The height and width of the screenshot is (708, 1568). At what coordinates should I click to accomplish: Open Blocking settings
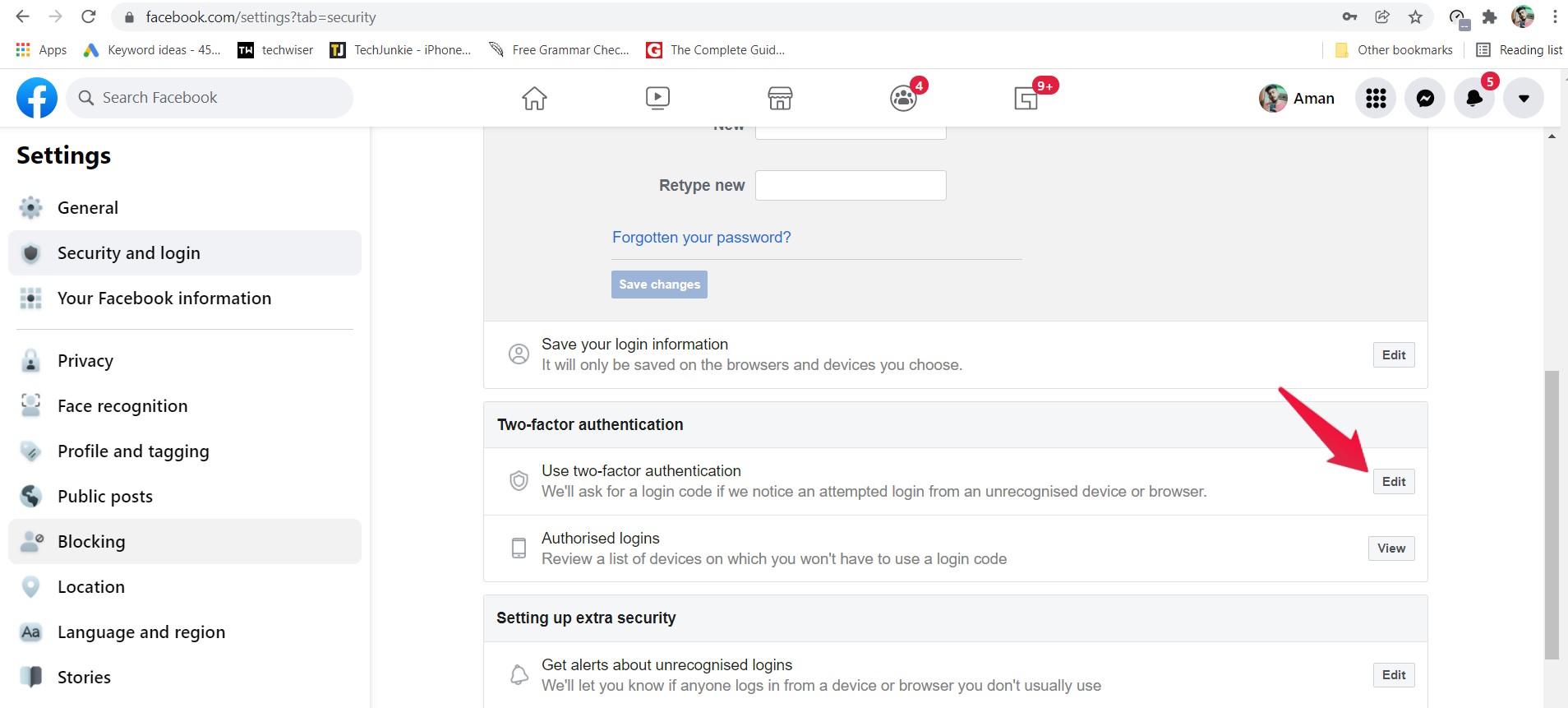pyautogui.click(x=185, y=542)
